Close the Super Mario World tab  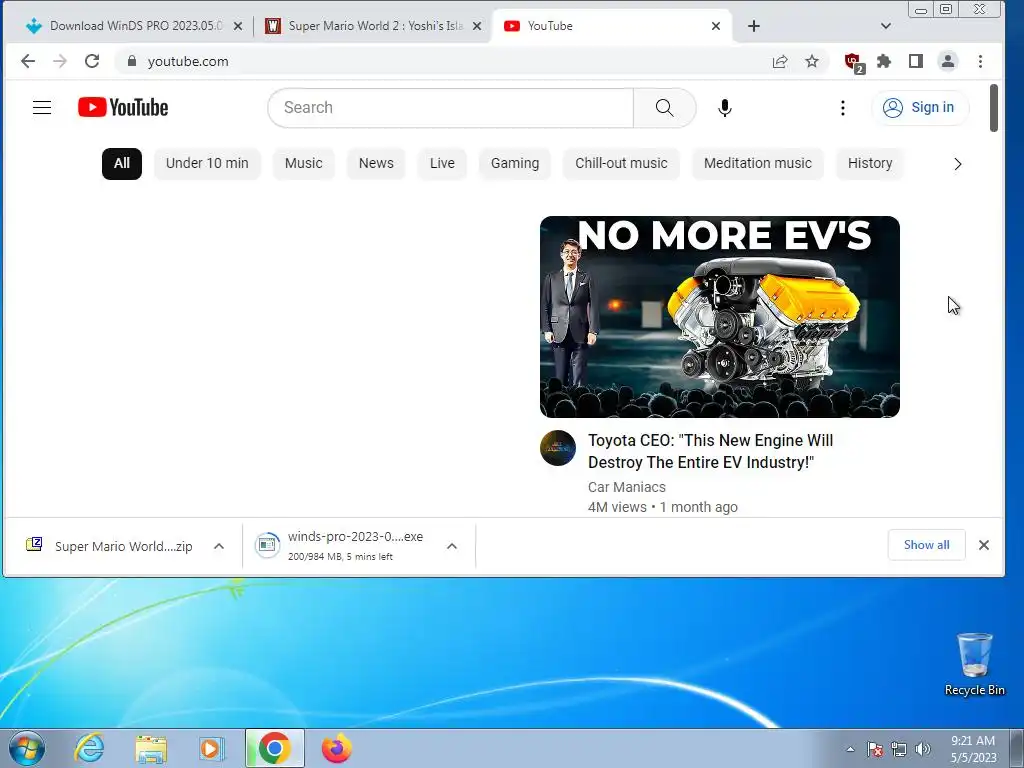pos(477,26)
